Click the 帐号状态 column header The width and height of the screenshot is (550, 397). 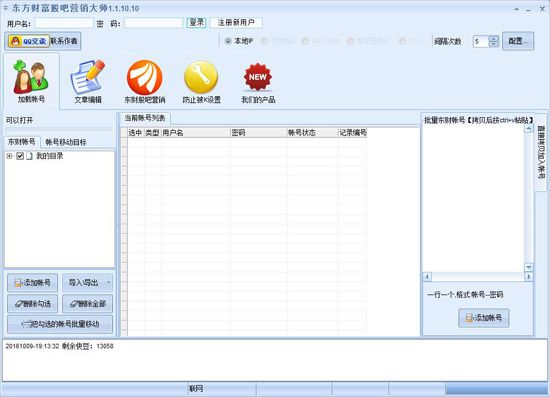(312, 133)
